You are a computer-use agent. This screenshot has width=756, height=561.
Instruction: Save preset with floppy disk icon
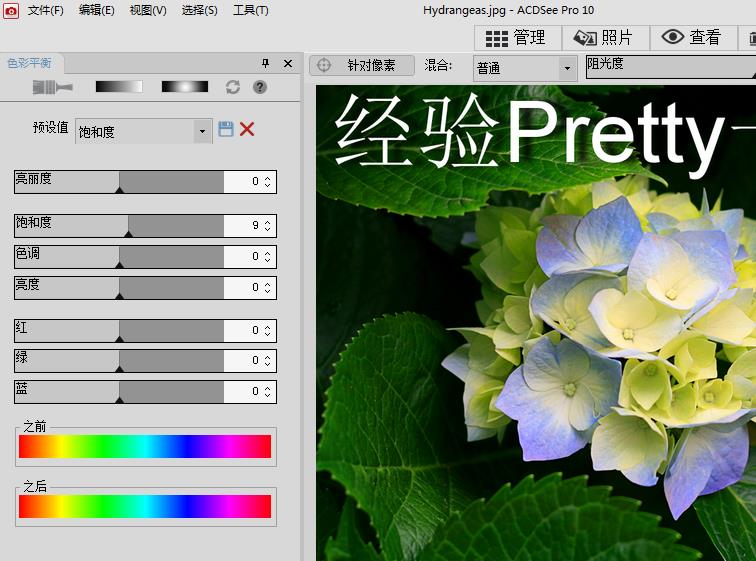click(226, 129)
